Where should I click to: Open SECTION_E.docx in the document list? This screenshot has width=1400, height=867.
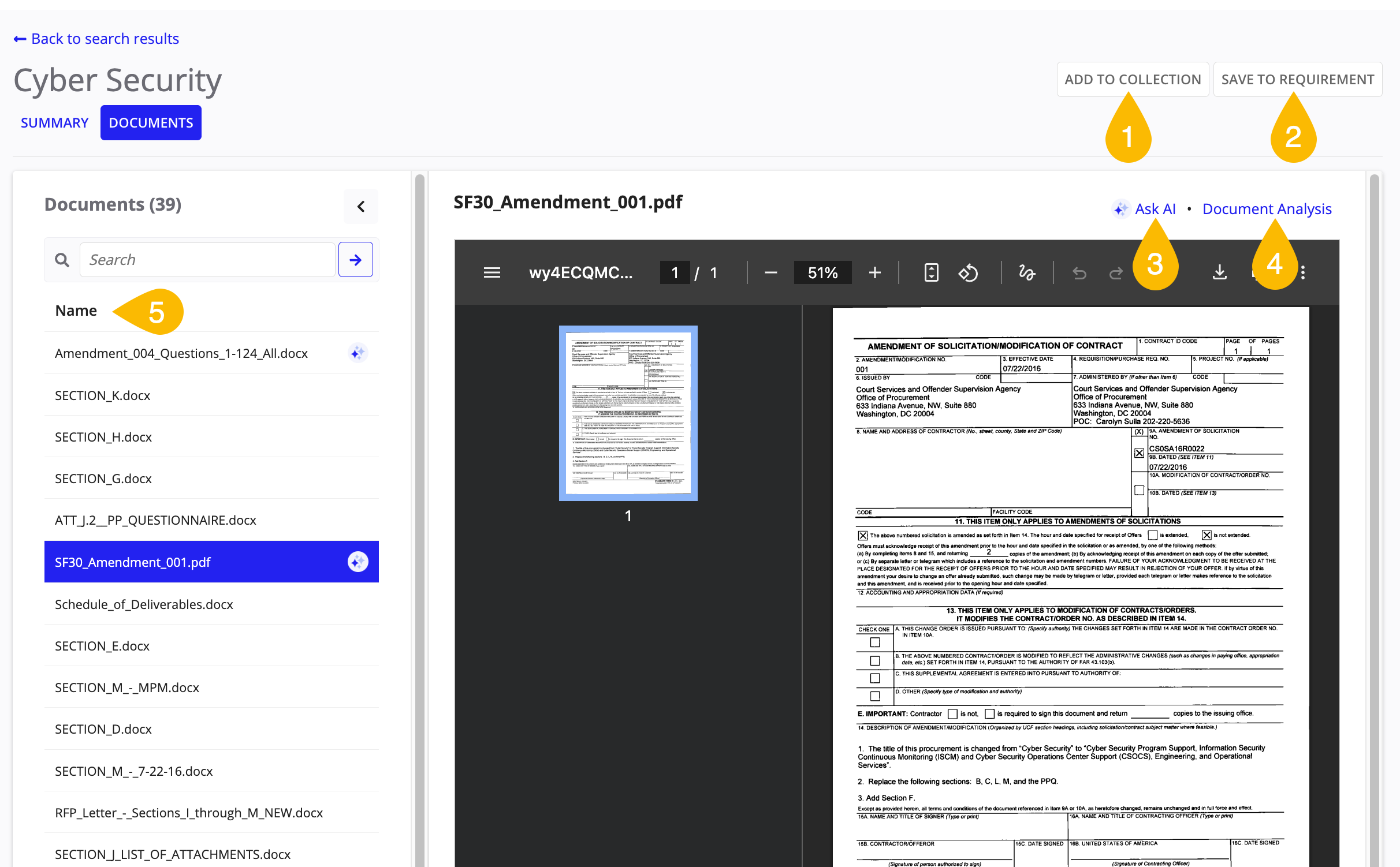(211, 646)
